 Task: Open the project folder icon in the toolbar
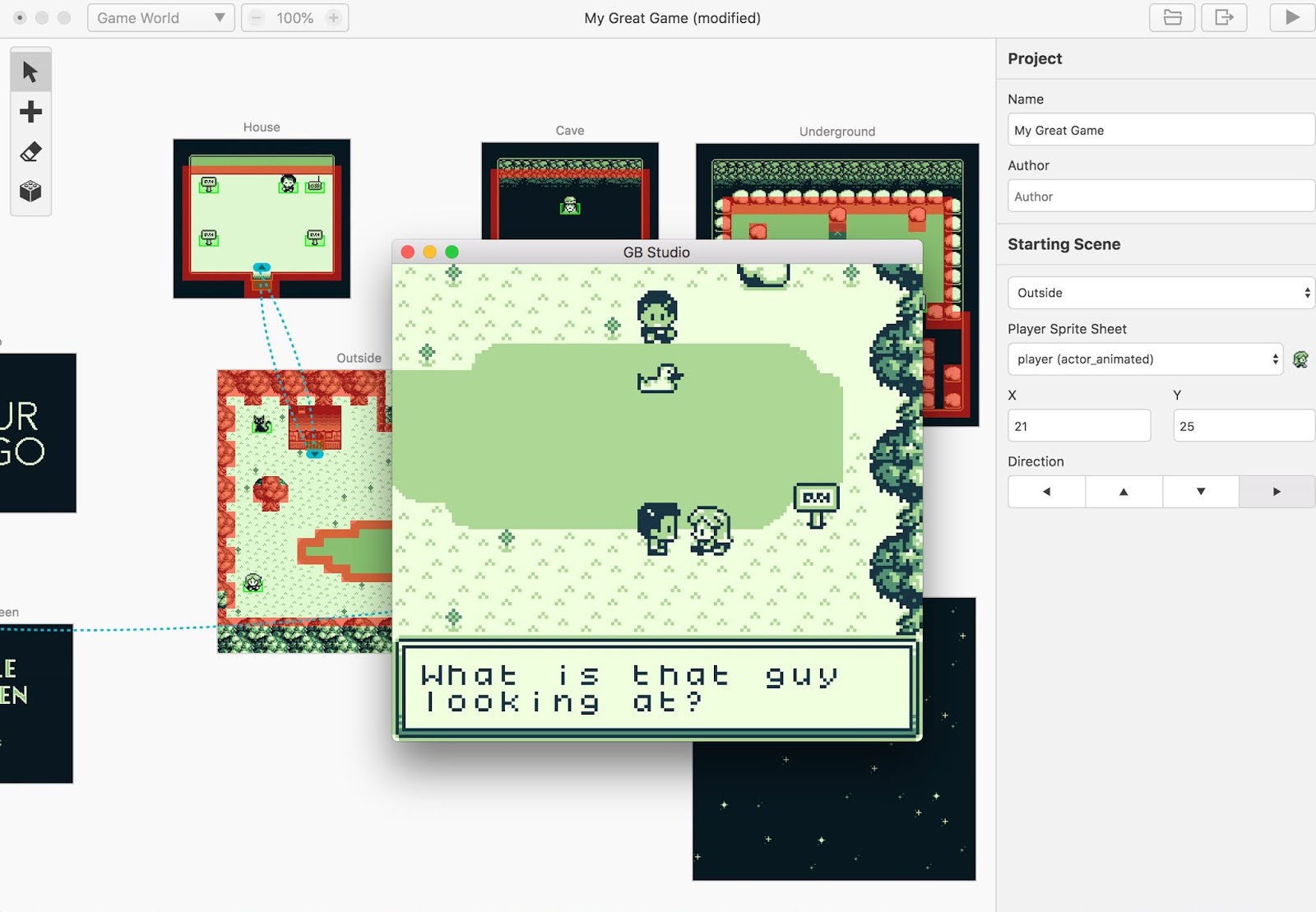click(1171, 17)
